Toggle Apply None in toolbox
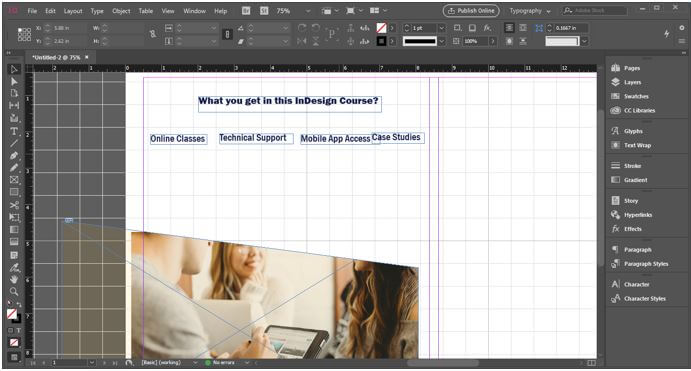 coord(14,342)
